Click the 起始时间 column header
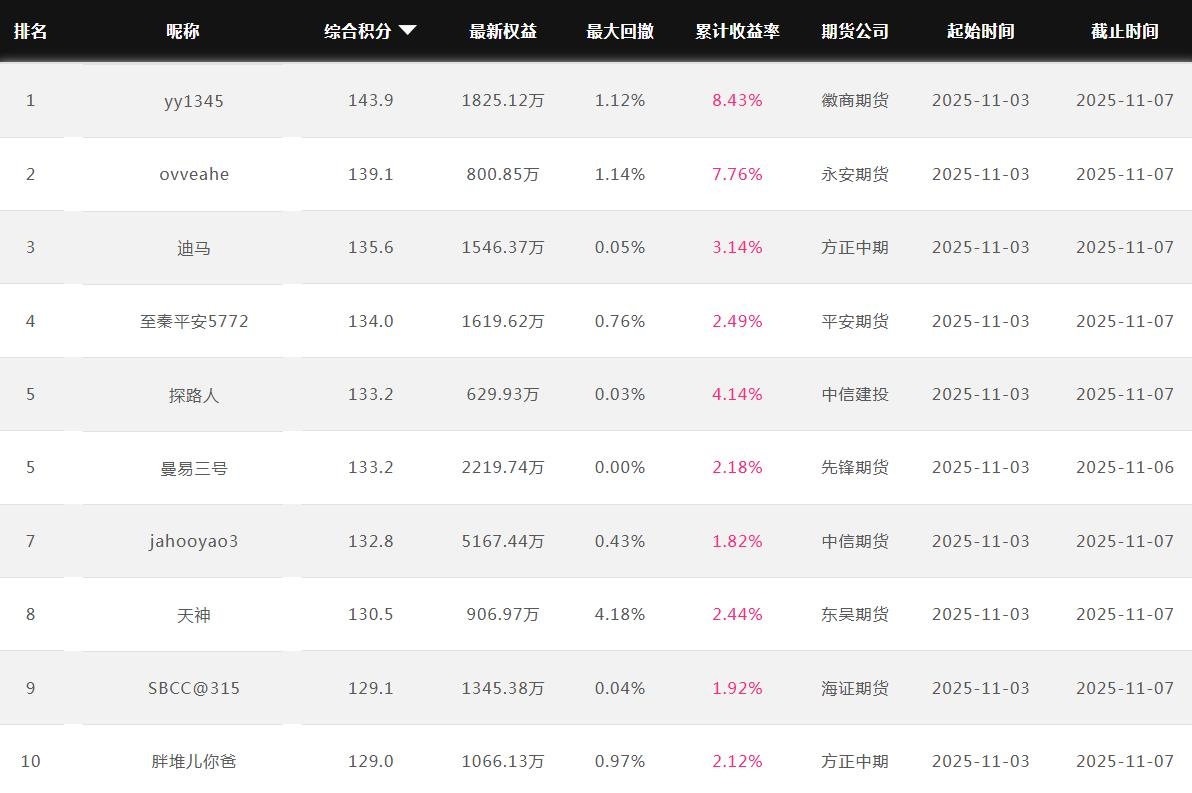The width and height of the screenshot is (1192, 793). pos(980,31)
